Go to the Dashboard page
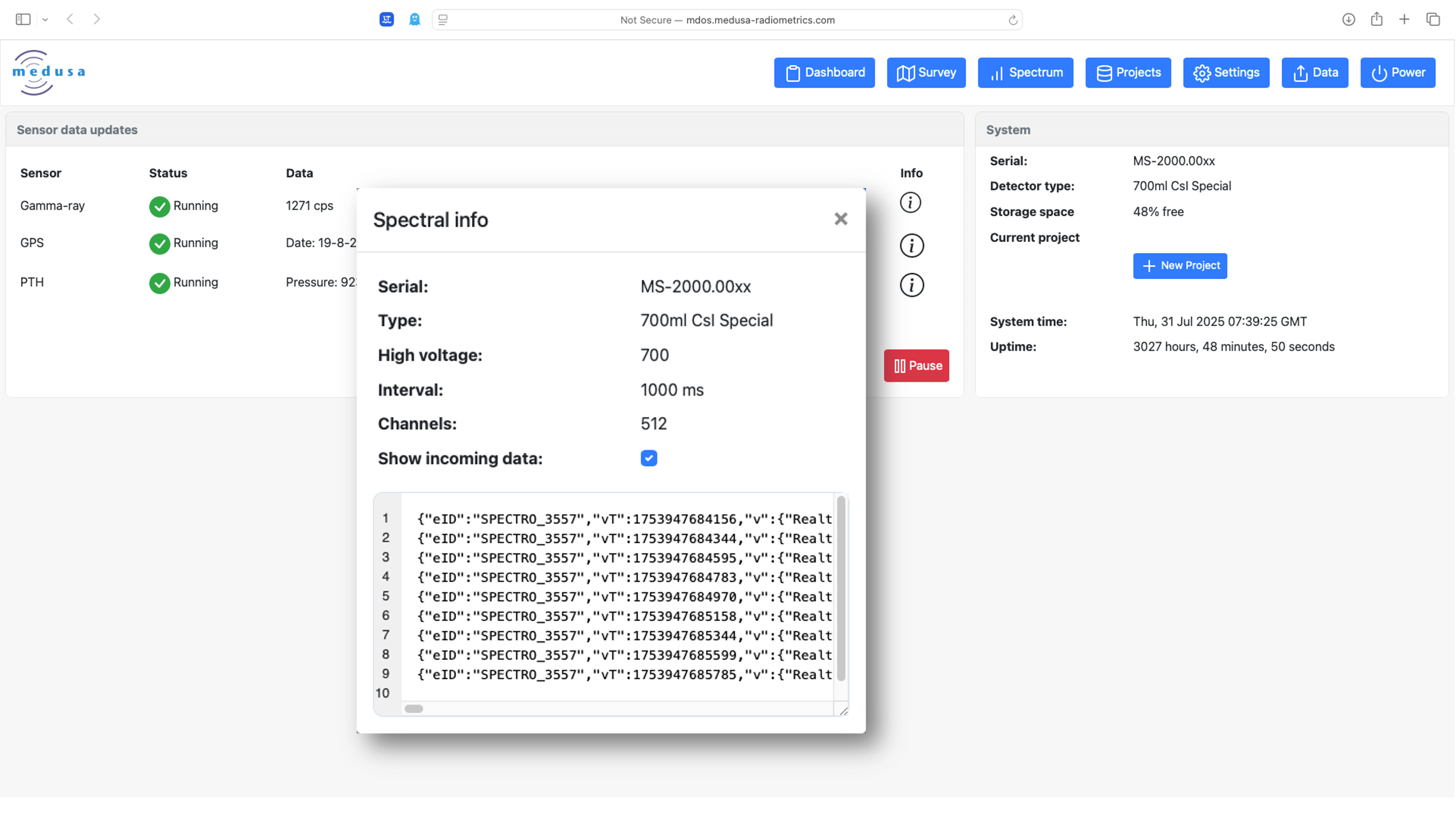The width and height of the screenshot is (1456, 820). [824, 72]
